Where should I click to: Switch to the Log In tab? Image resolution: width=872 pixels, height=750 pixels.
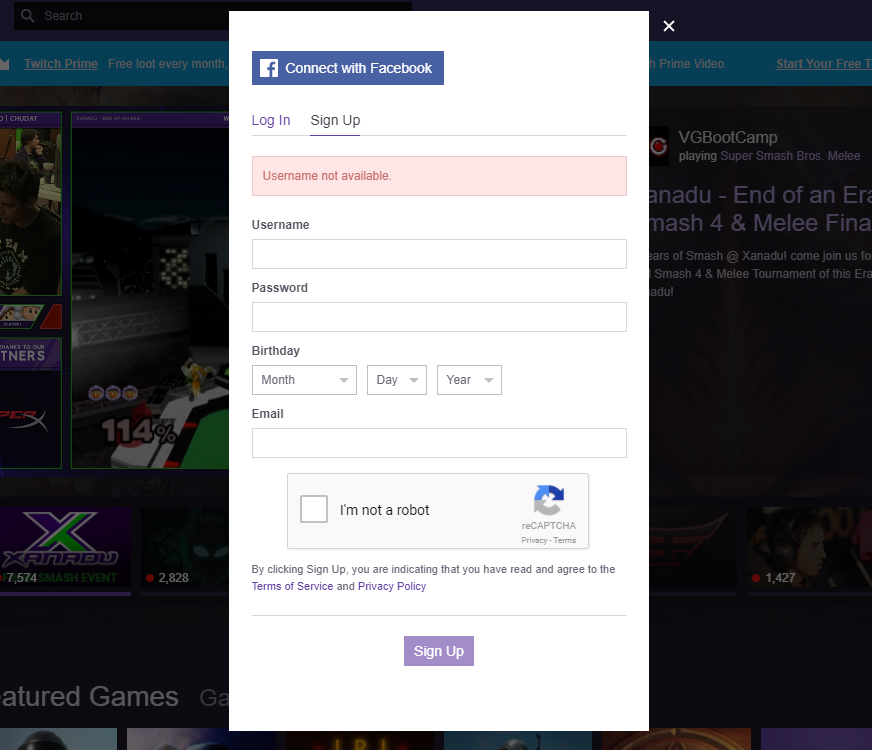coord(271,120)
